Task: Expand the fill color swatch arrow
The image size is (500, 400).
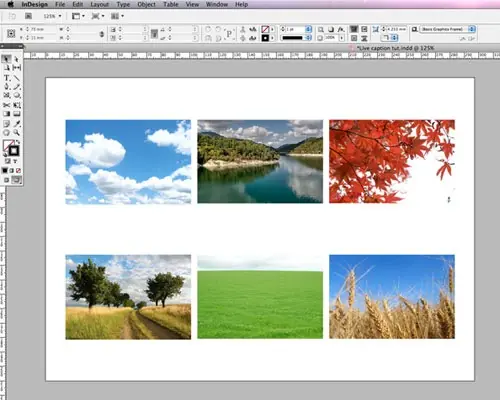Action: (x=272, y=29)
